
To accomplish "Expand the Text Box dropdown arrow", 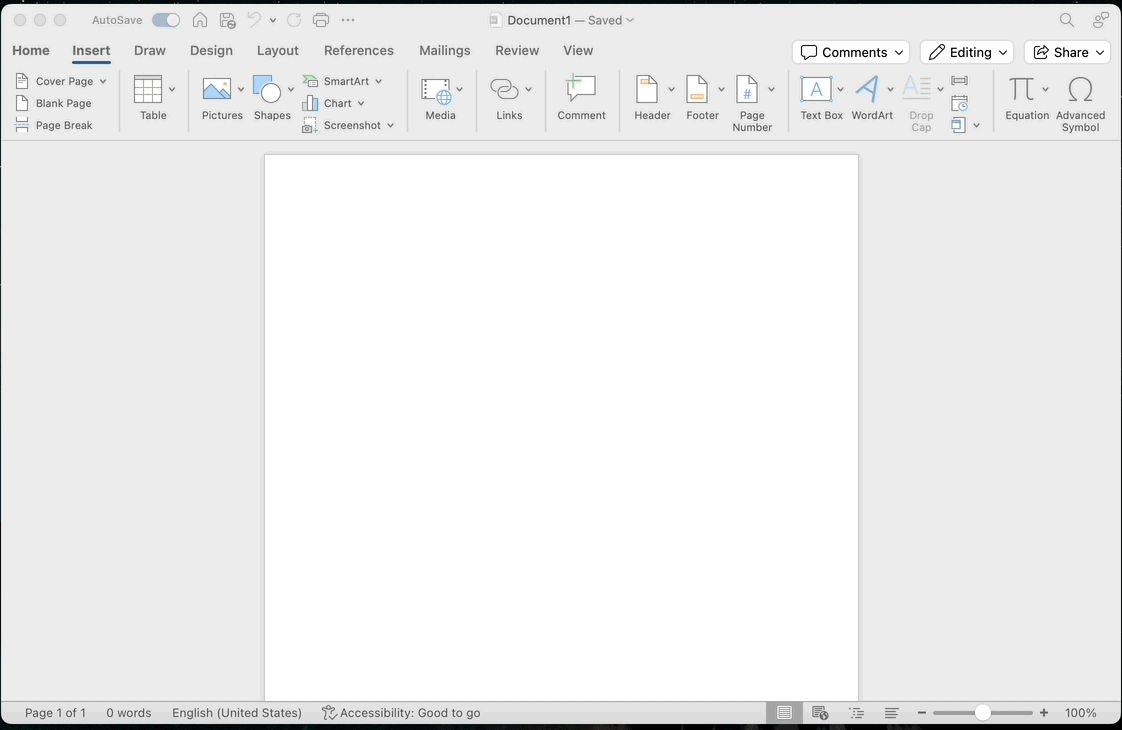I will pyautogui.click(x=840, y=89).
